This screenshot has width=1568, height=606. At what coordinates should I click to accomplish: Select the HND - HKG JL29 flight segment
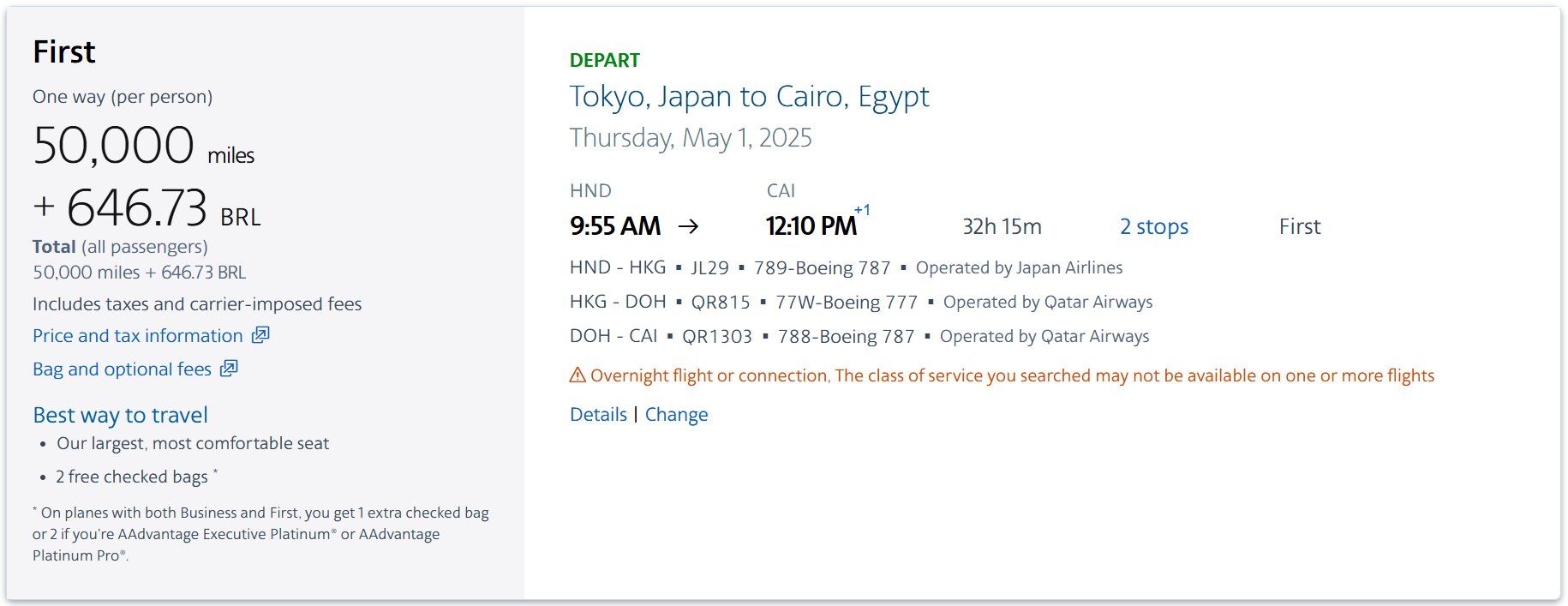click(x=846, y=267)
